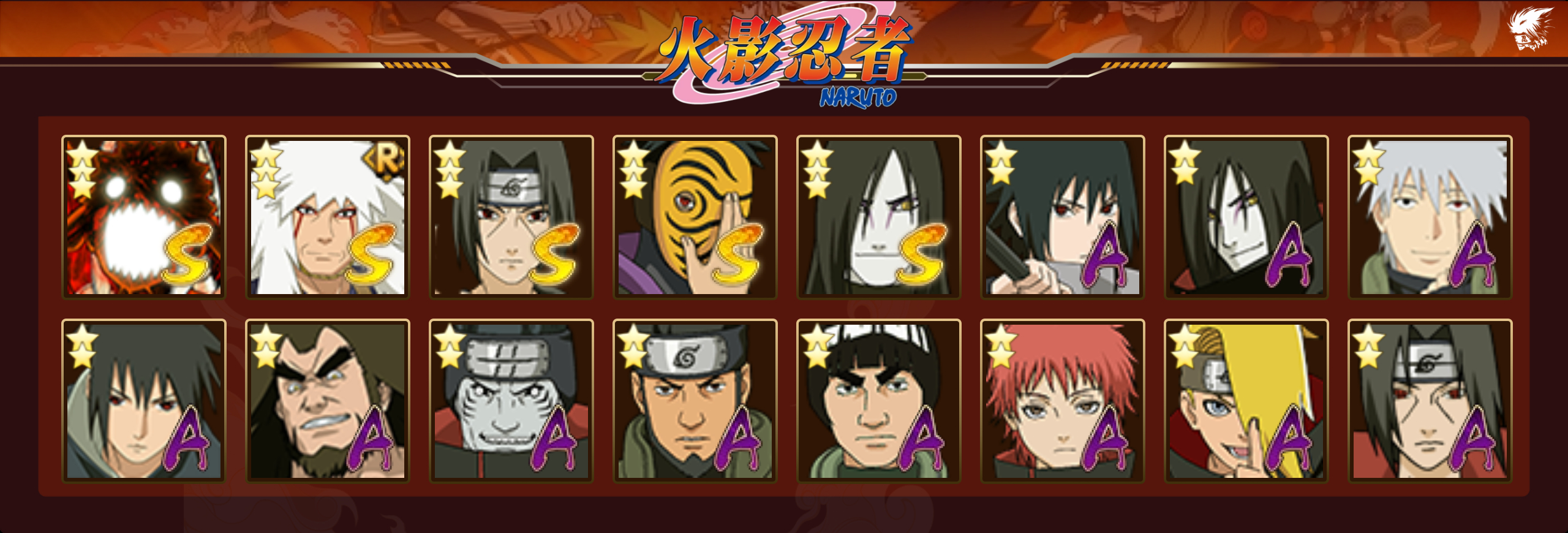Screen dimensions: 1568x533
Task: Click the S-rank Orochimaru portrait
Action: tap(879, 217)
